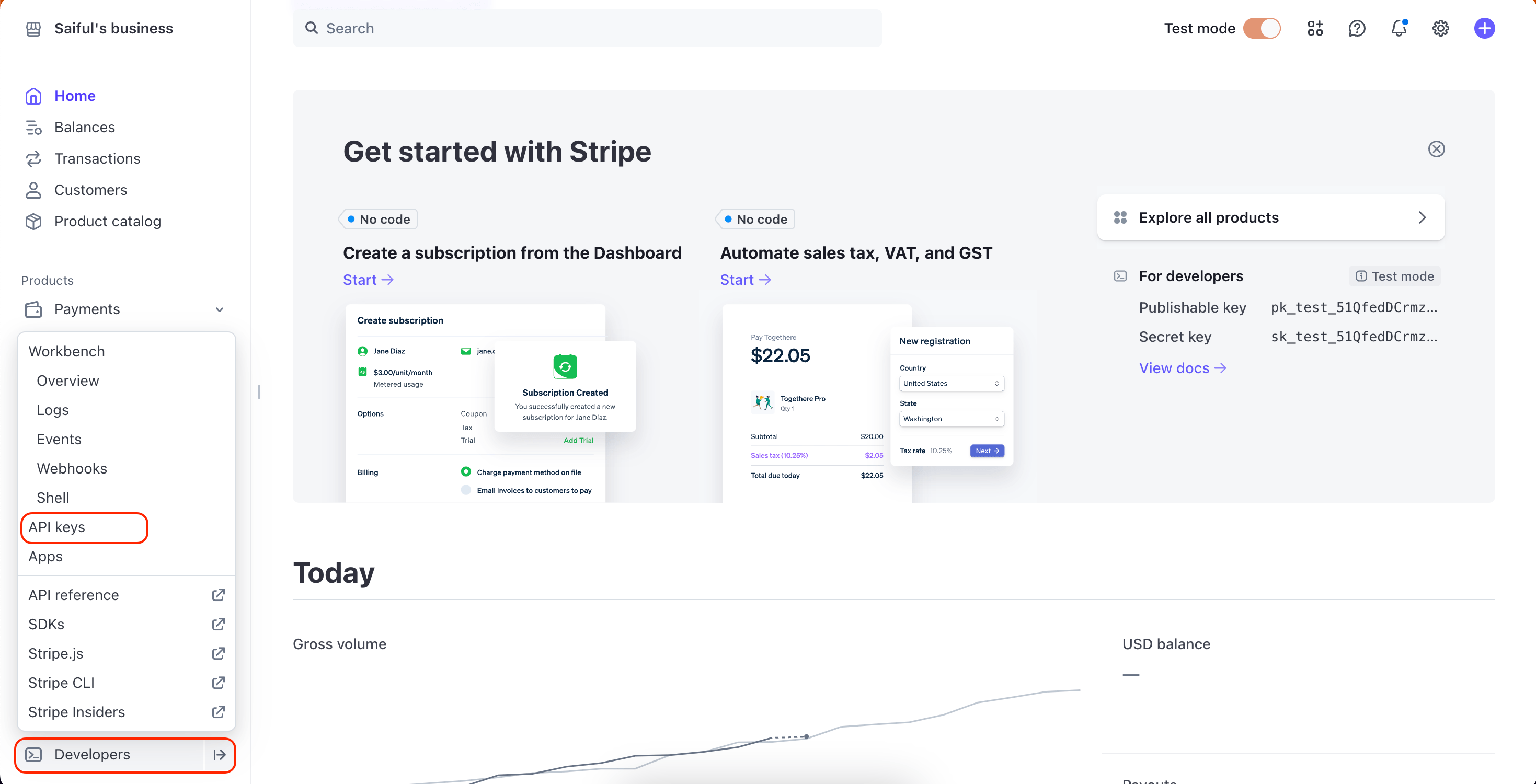Go to the Transactions page
The image size is (1536, 784).
97,158
